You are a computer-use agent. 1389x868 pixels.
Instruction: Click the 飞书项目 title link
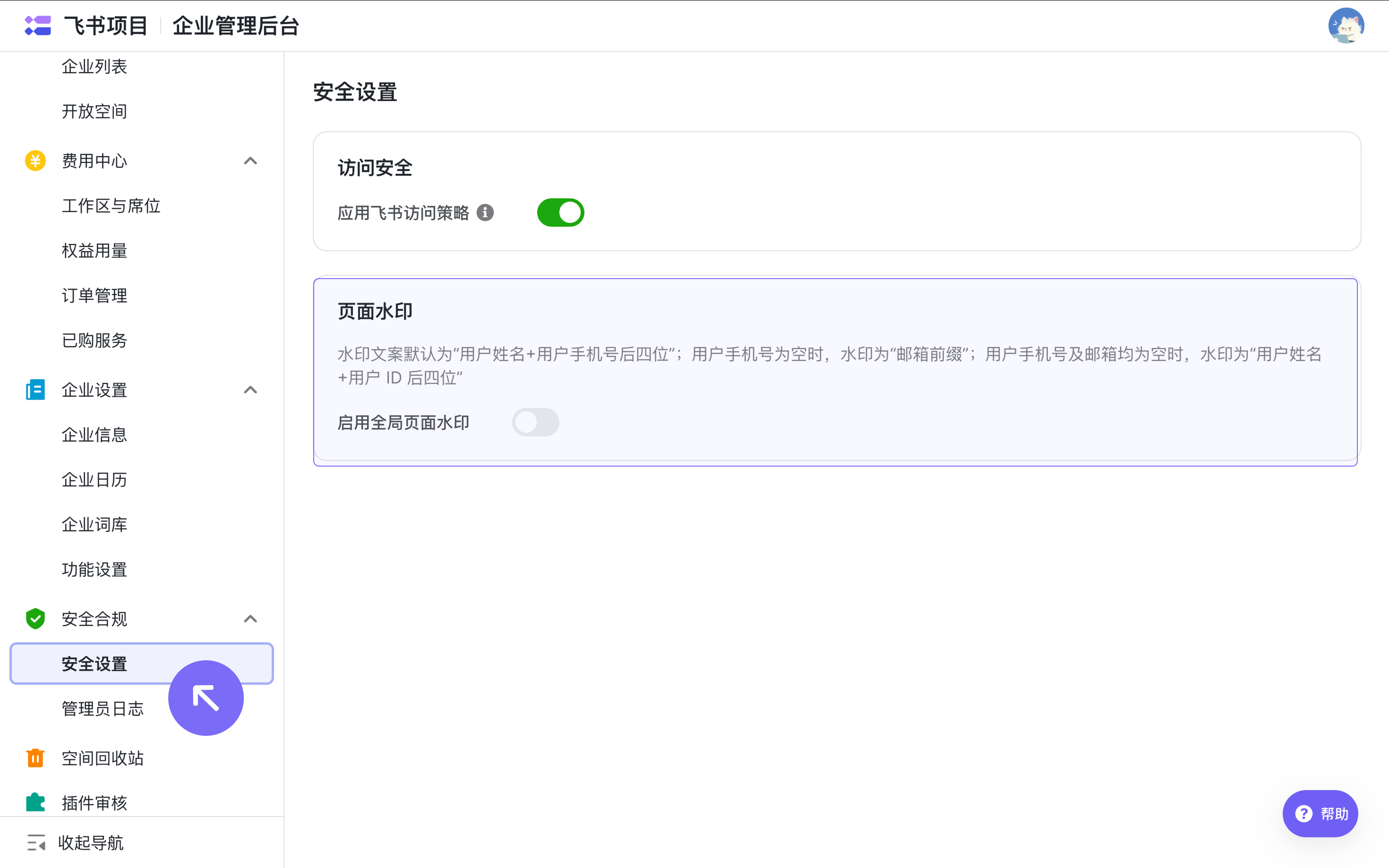[106, 26]
